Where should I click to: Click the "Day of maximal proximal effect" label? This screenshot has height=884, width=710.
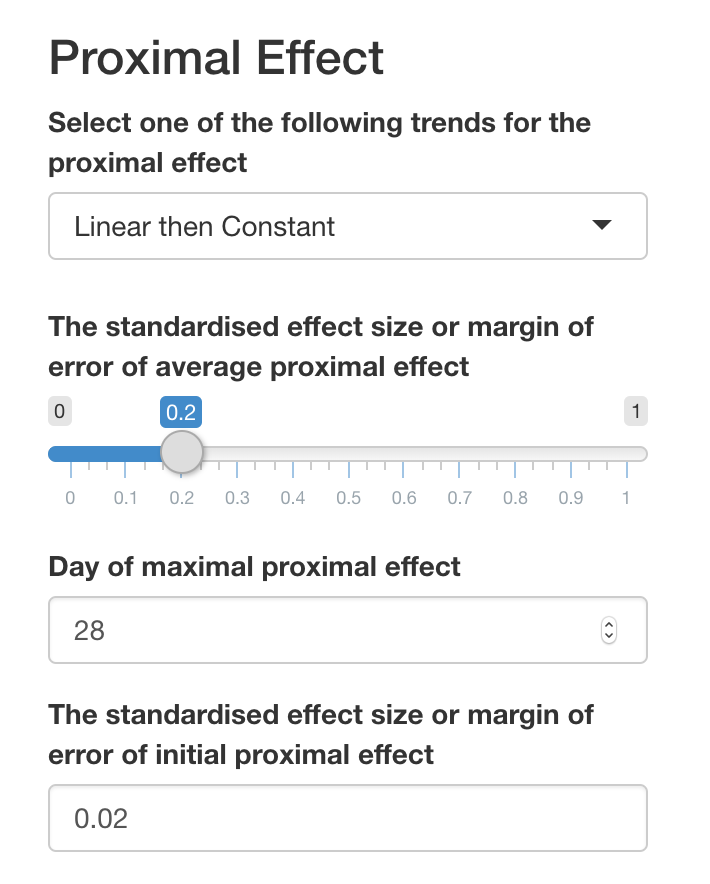click(254, 567)
